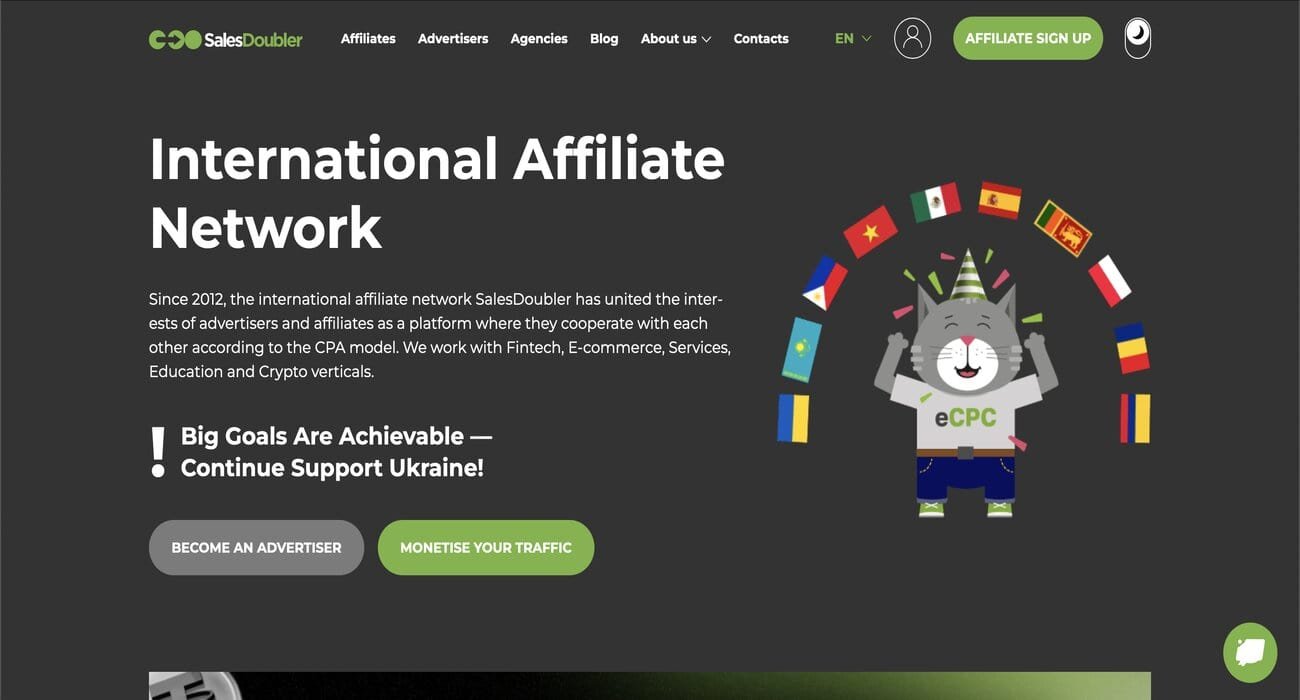This screenshot has width=1300, height=700.
Task: Click the eCPC cat mascot
Action: (965, 390)
